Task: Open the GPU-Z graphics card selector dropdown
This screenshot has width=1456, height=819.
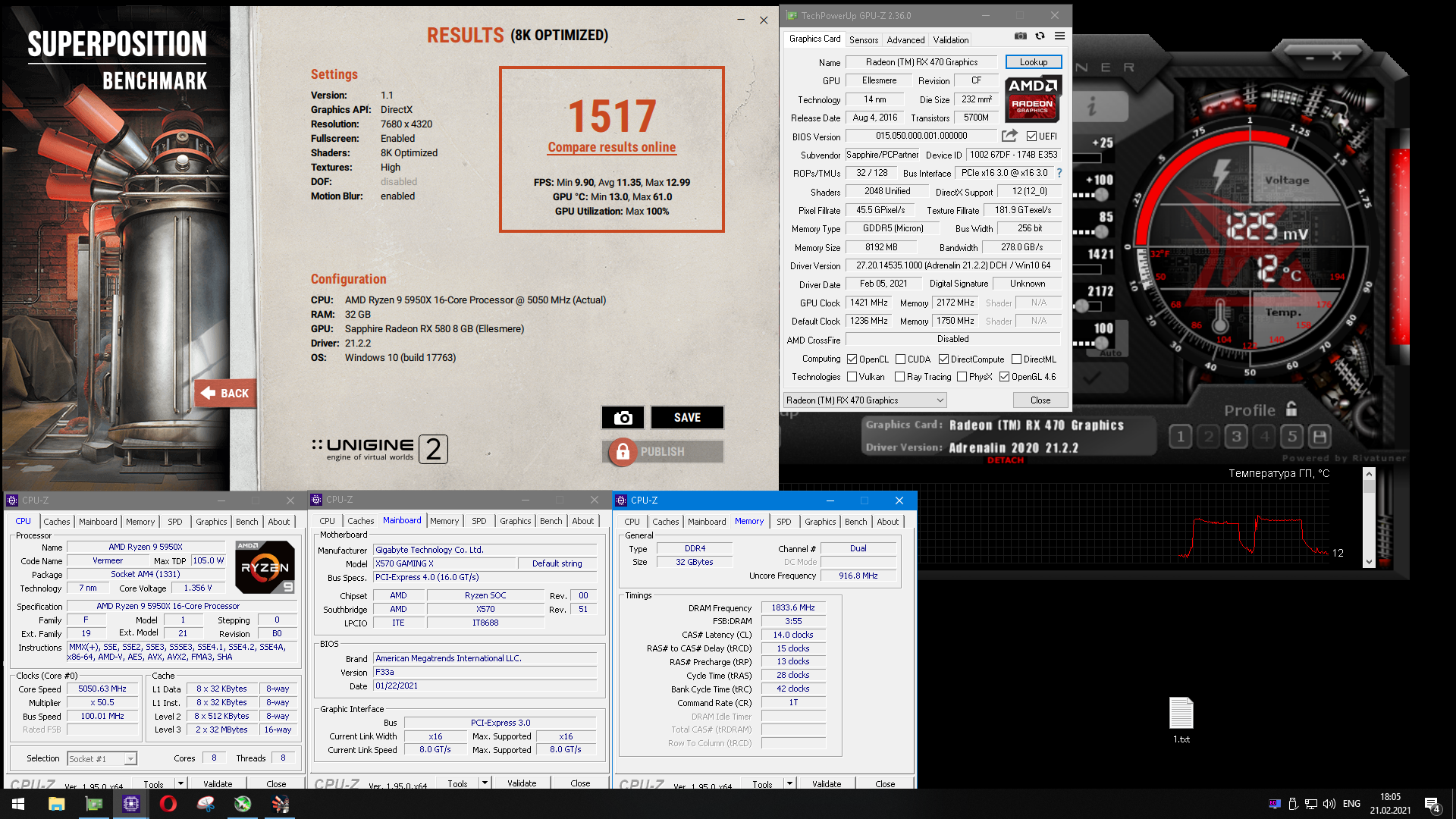Action: (x=865, y=400)
